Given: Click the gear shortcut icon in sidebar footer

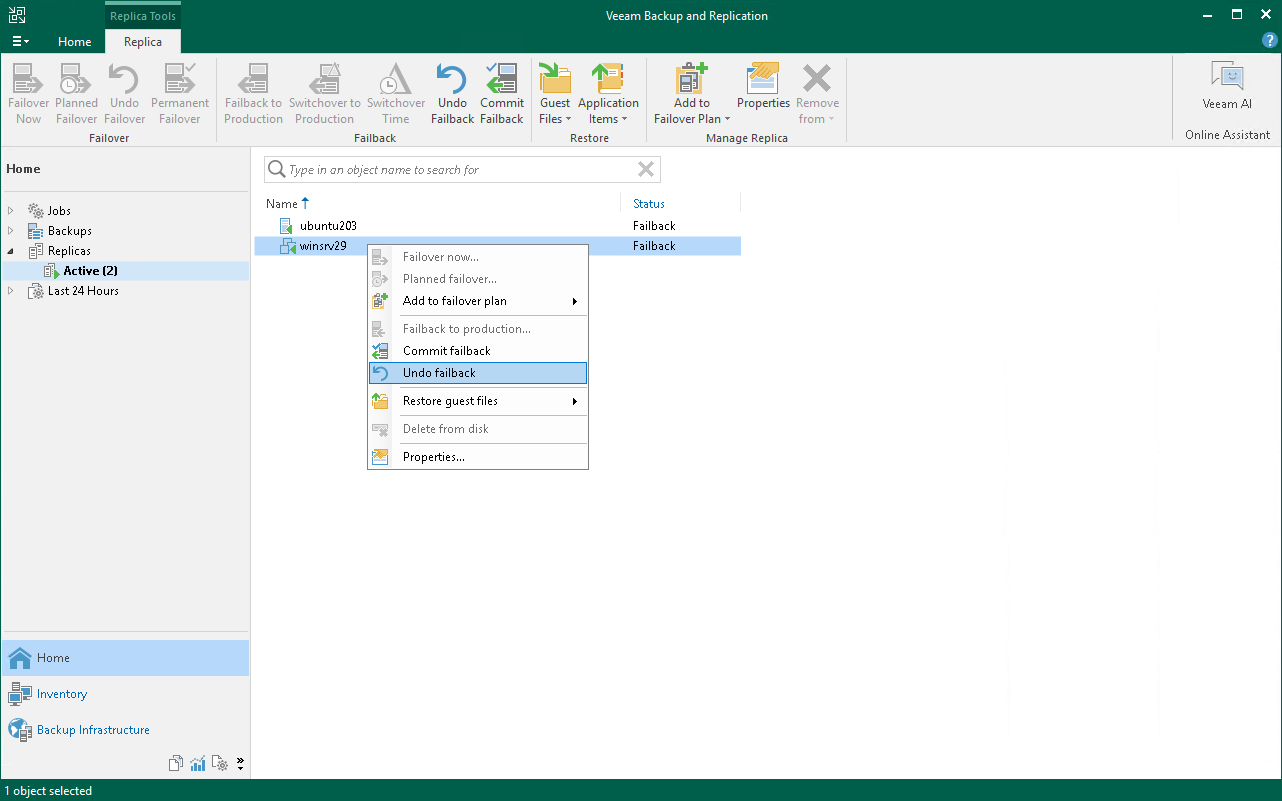Looking at the screenshot, I should tap(220, 764).
